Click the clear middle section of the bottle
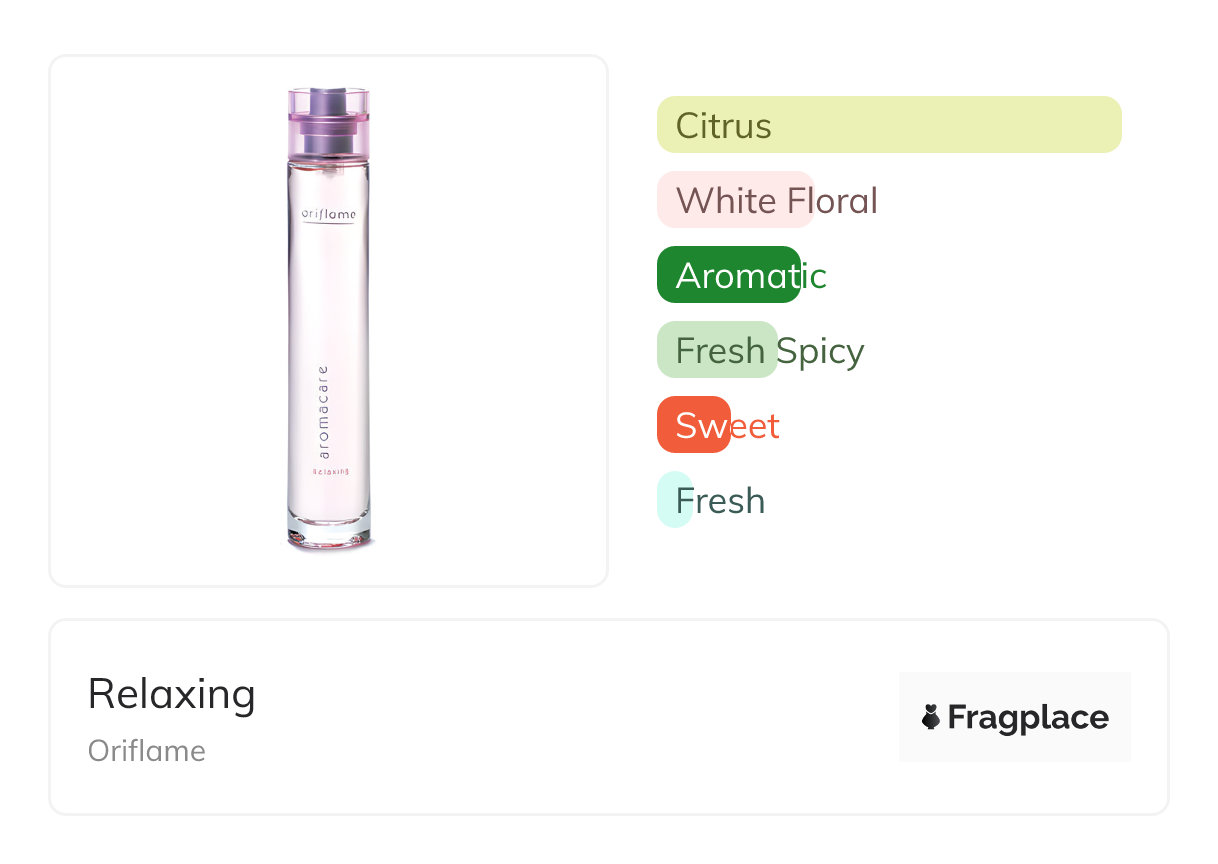This screenshot has width=1218, height=864. pyautogui.click(x=329, y=300)
